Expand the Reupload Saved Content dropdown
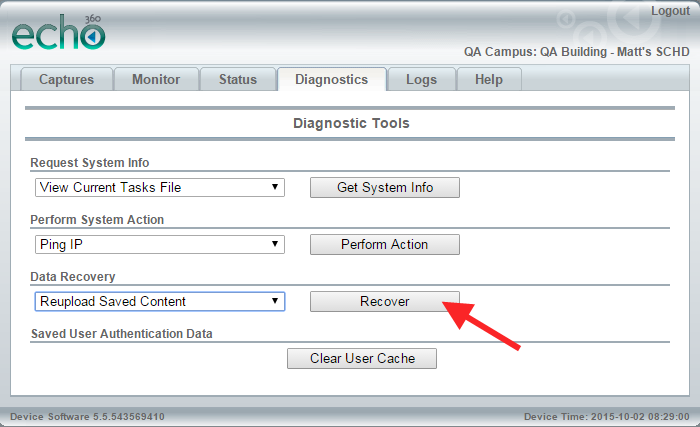The width and height of the screenshot is (700, 427). [160, 301]
